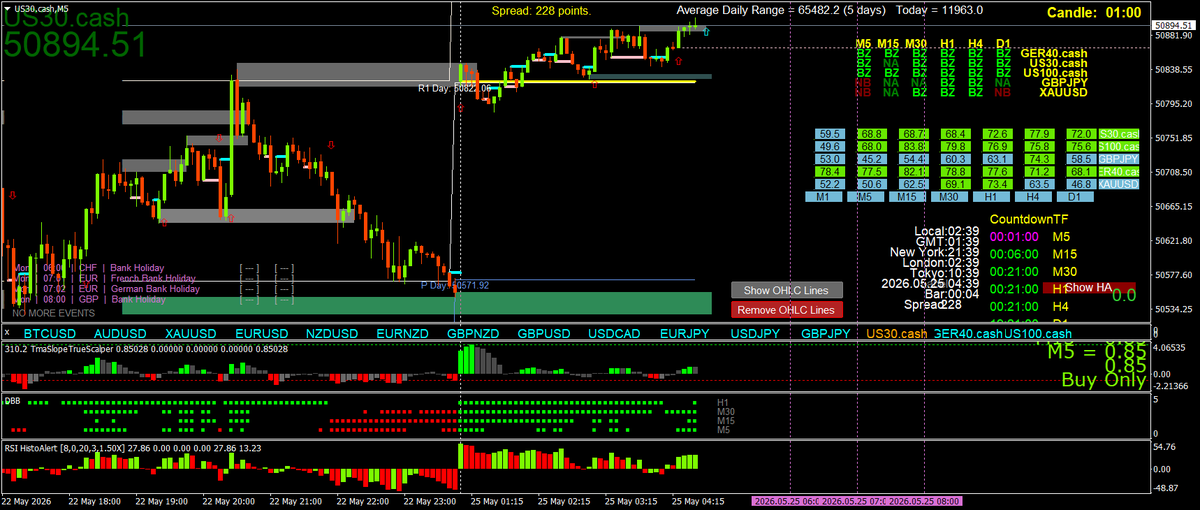This screenshot has height=510, width=1200.
Task: Click the highlighted US30.cash symbol button
Action: [897, 333]
